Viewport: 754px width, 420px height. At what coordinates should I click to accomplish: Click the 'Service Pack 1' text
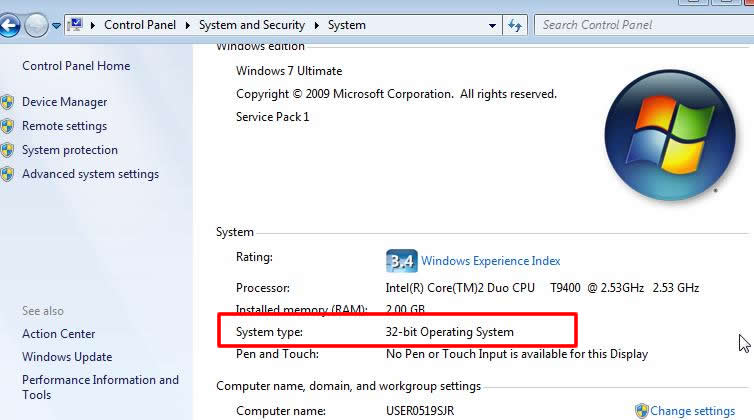[273, 117]
